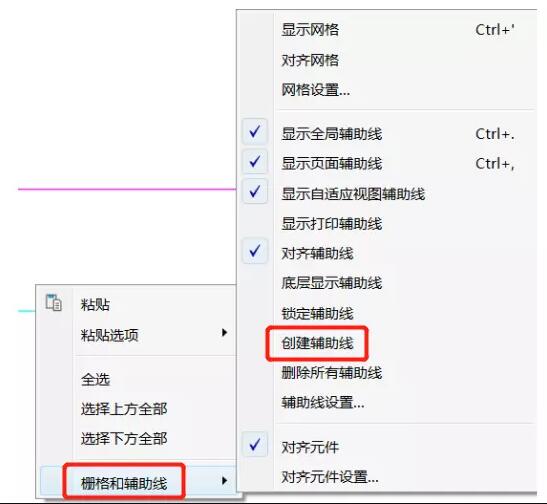Select 锁定辅助线 menu item
547x504 pixels.
coord(317,313)
